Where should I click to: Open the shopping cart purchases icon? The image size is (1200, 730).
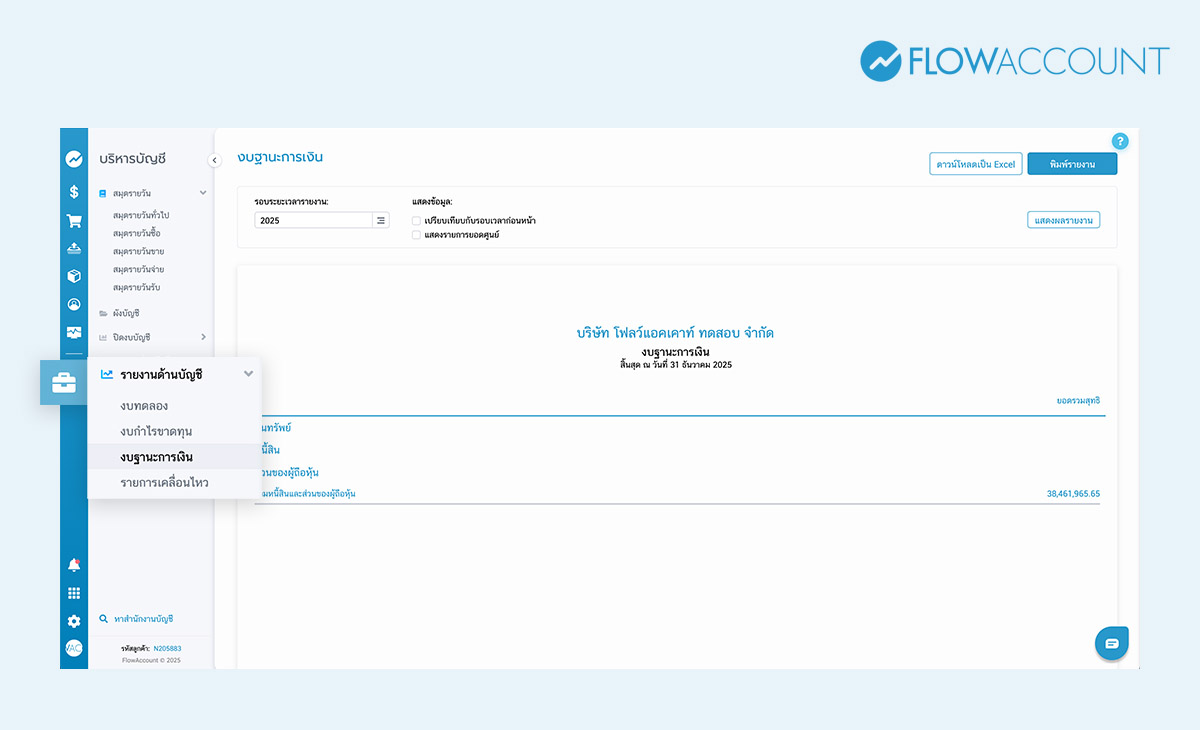tap(74, 221)
